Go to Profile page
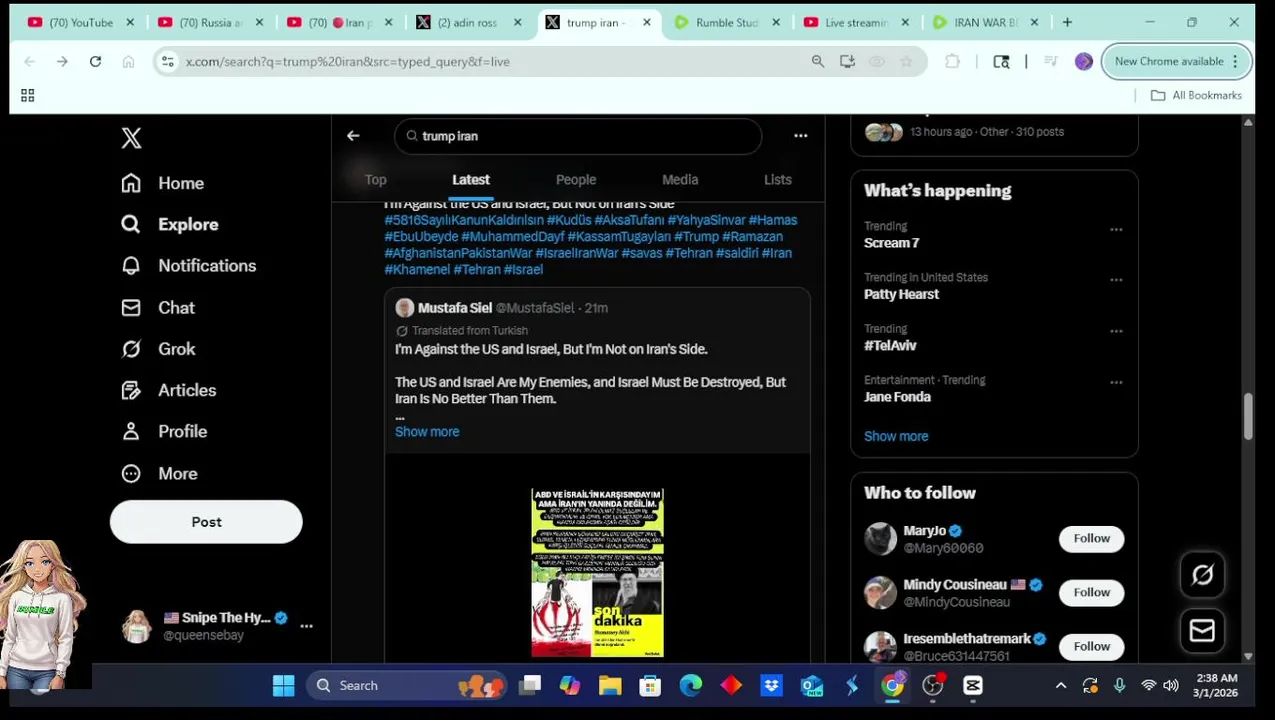 (164, 431)
